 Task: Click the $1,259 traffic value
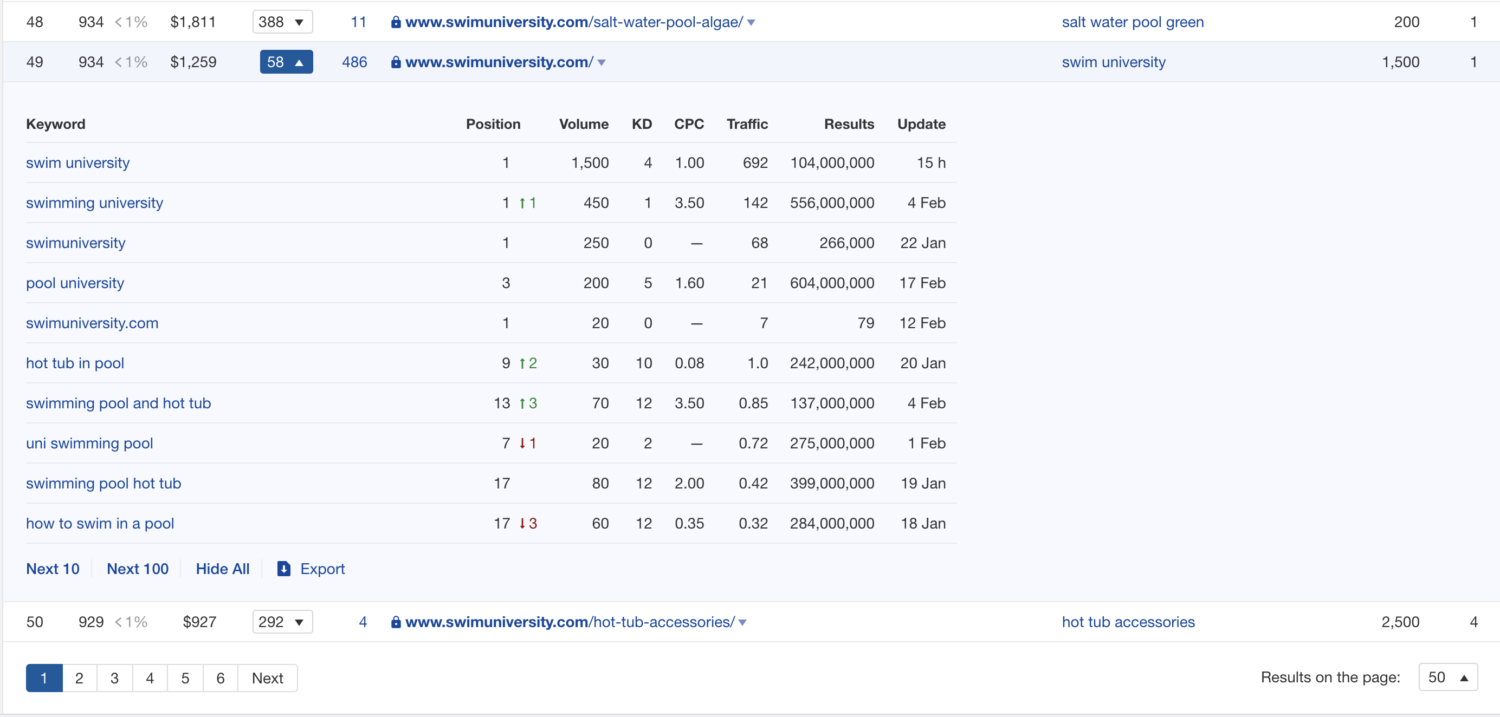(x=193, y=62)
